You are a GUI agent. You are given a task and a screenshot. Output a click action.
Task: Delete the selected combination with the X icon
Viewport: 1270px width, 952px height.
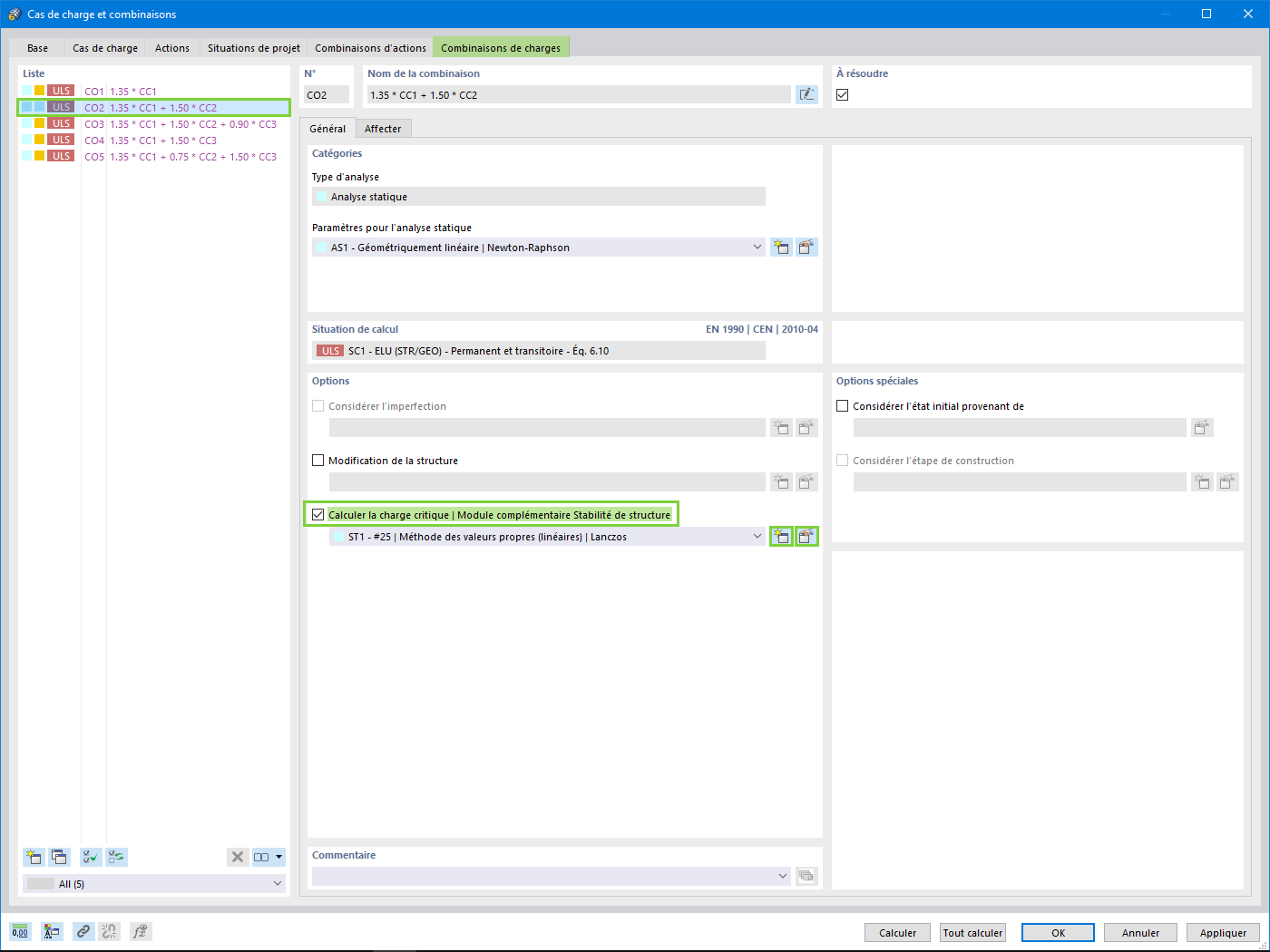[x=238, y=857]
